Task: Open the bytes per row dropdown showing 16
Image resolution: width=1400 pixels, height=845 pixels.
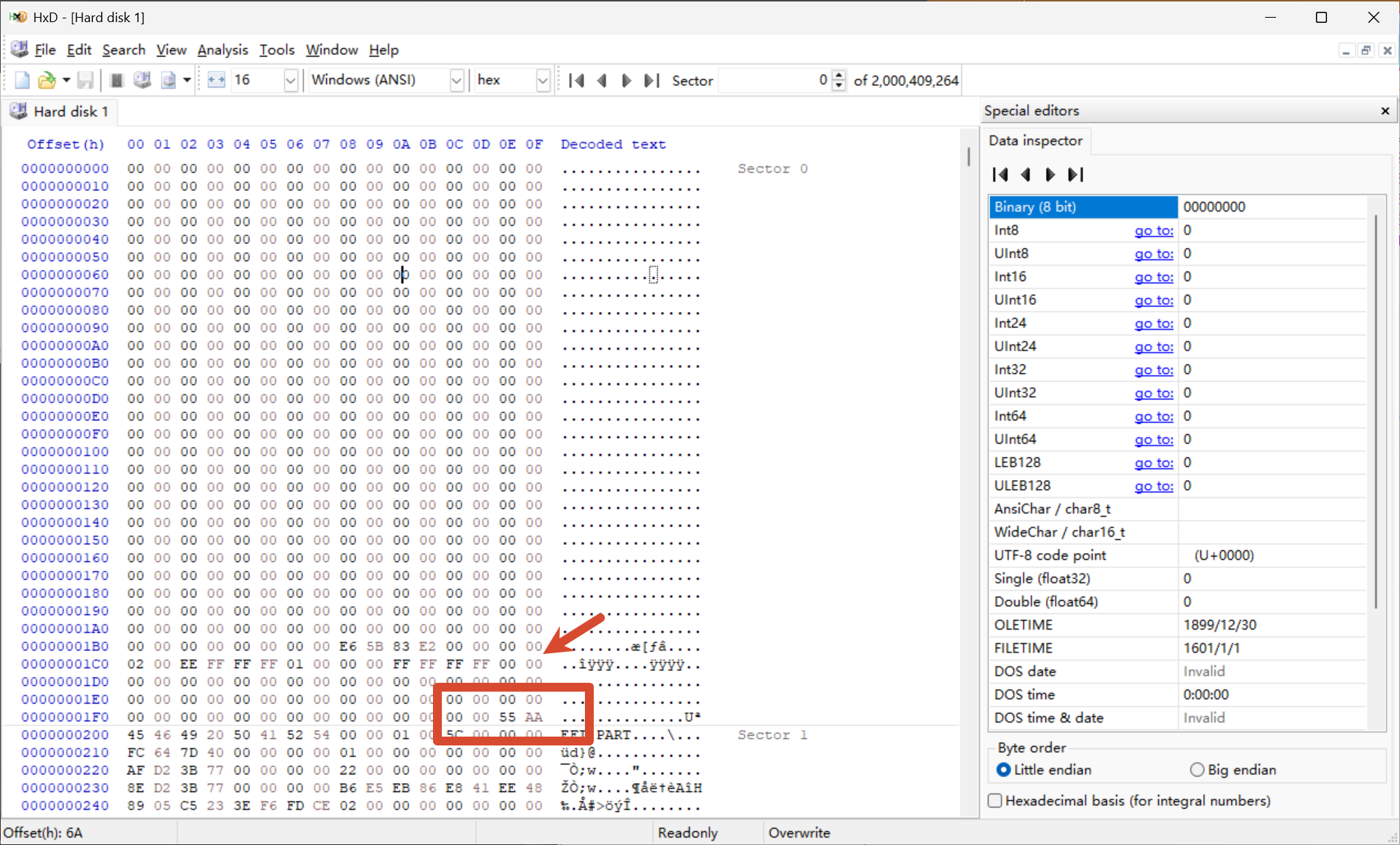Action: [291, 80]
